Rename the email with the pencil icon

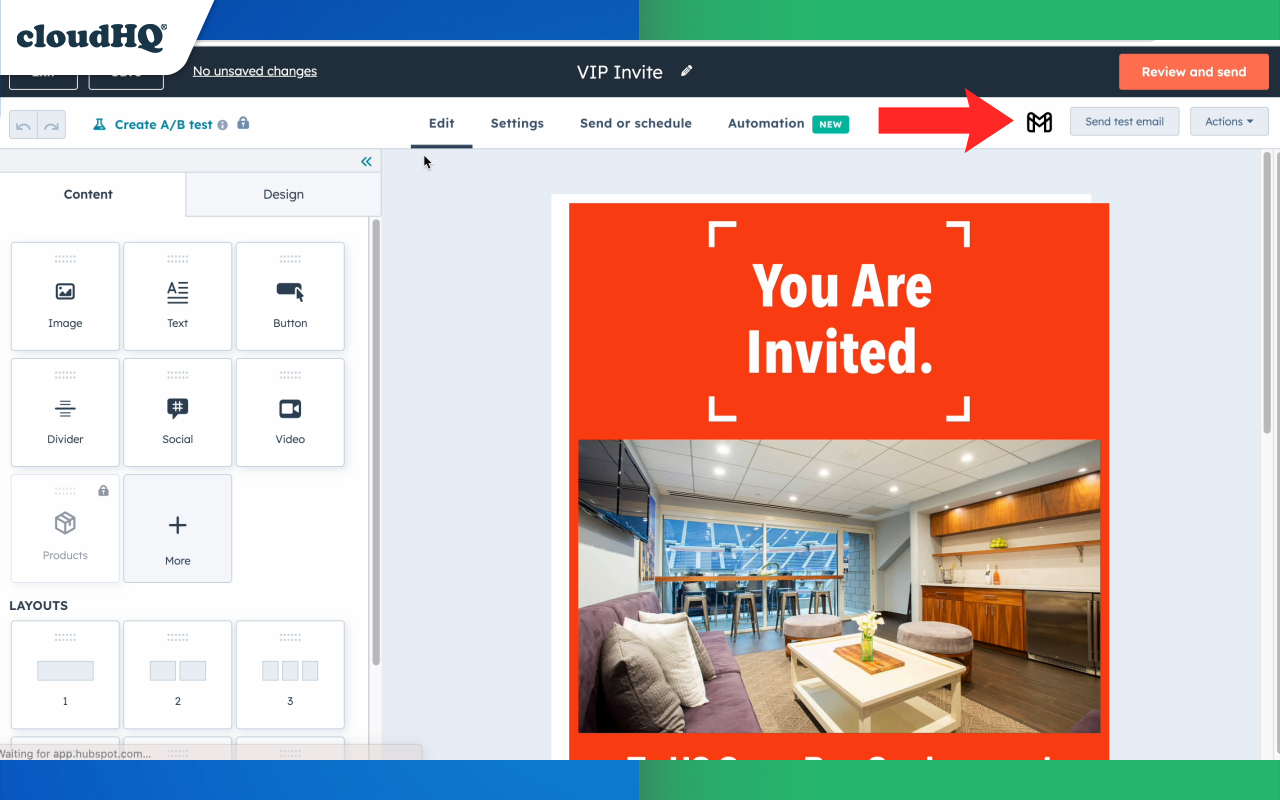[x=686, y=71]
